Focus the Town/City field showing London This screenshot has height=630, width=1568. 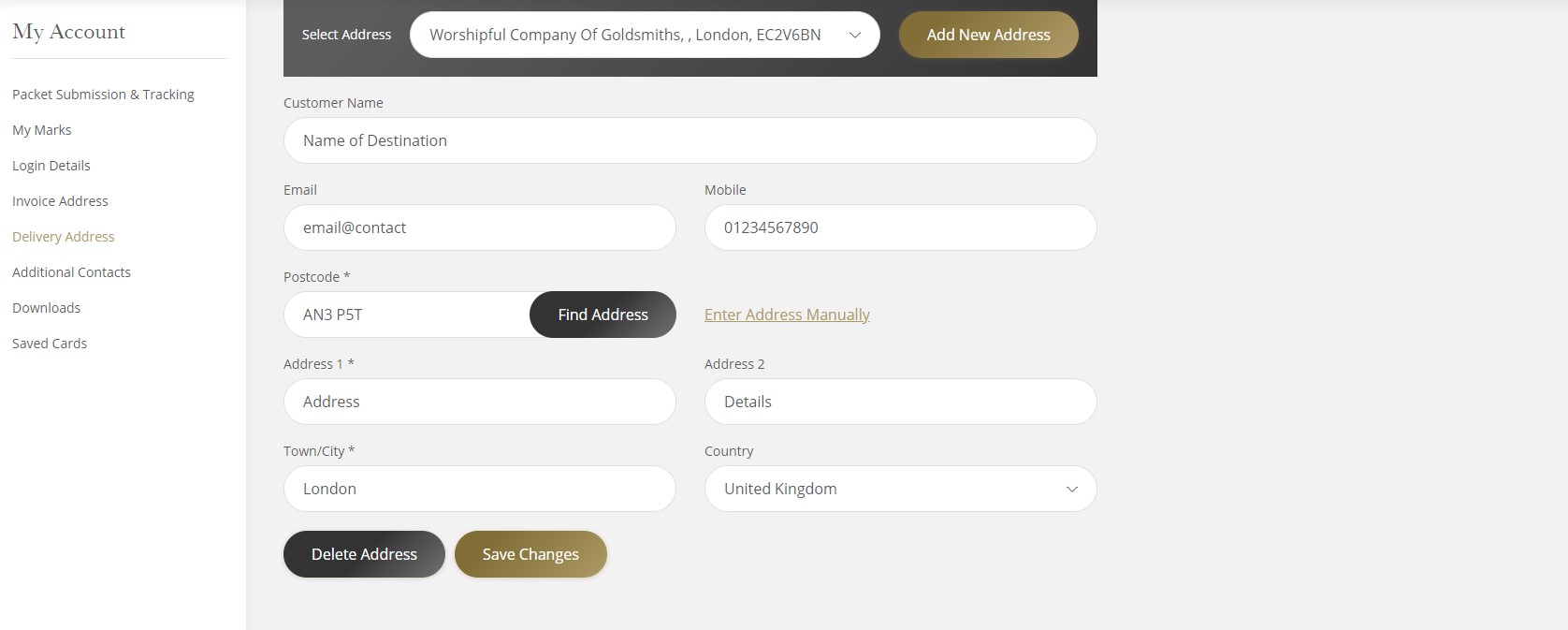479,489
